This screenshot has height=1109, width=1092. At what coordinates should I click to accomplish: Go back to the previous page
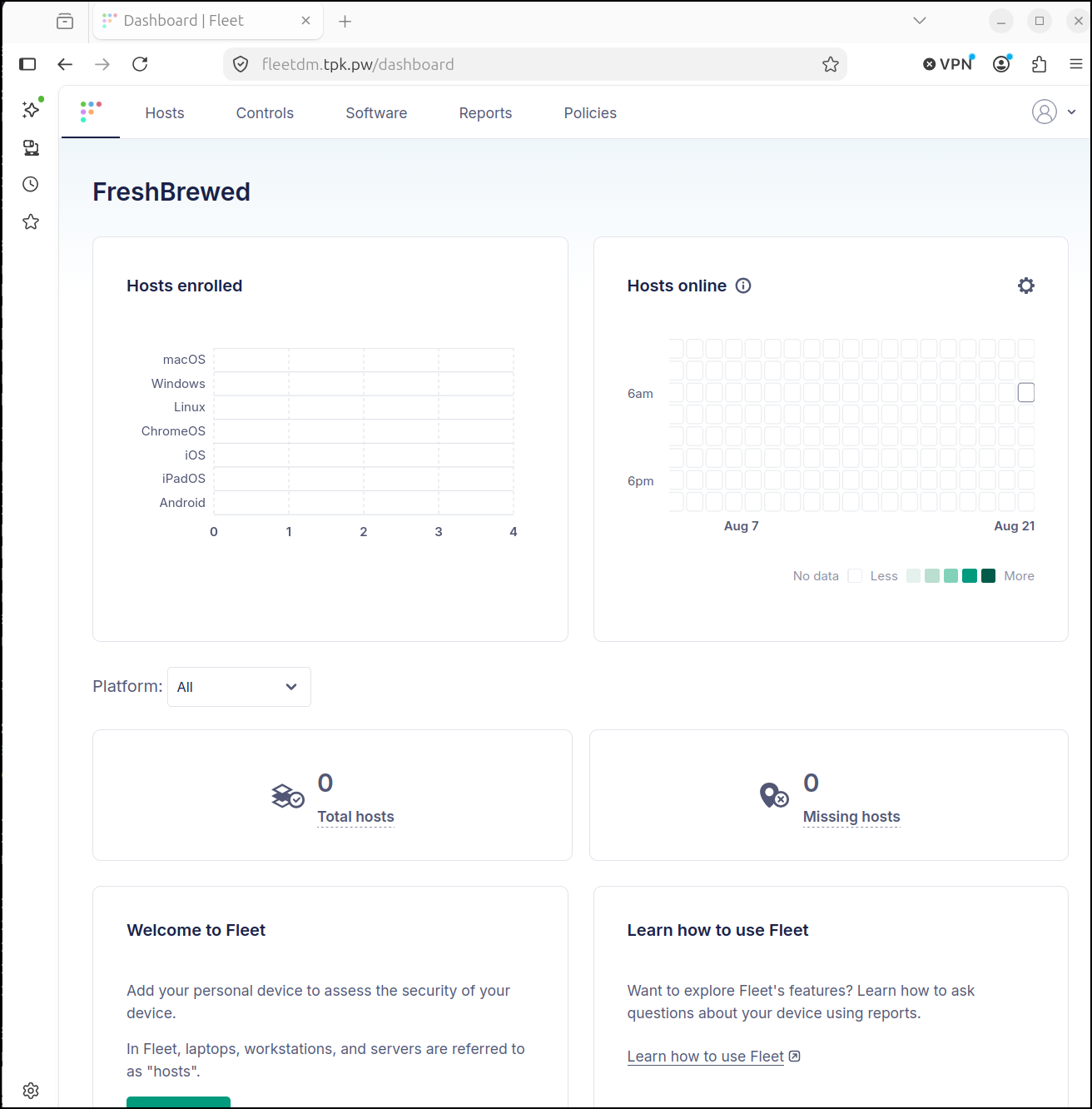[65, 64]
